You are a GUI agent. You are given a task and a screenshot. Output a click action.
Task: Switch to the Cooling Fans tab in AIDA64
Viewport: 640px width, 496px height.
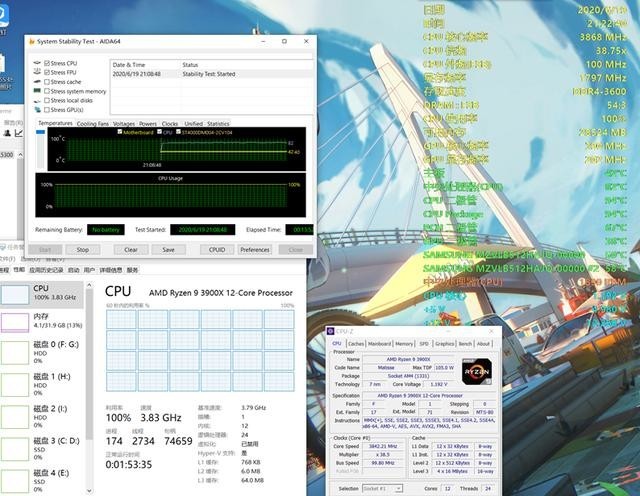tap(93, 124)
